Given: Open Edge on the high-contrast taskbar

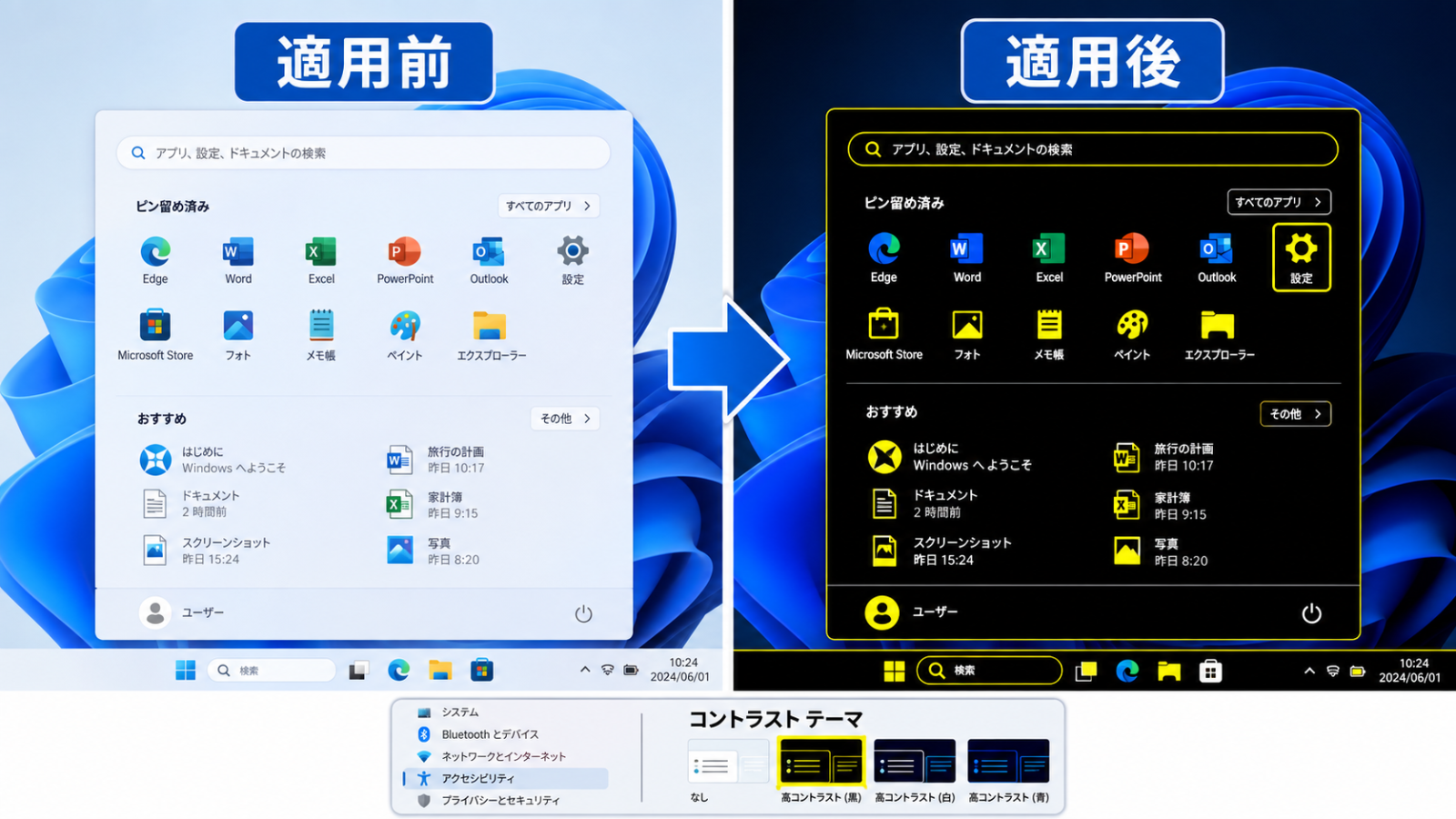Looking at the screenshot, I should tap(1127, 671).
